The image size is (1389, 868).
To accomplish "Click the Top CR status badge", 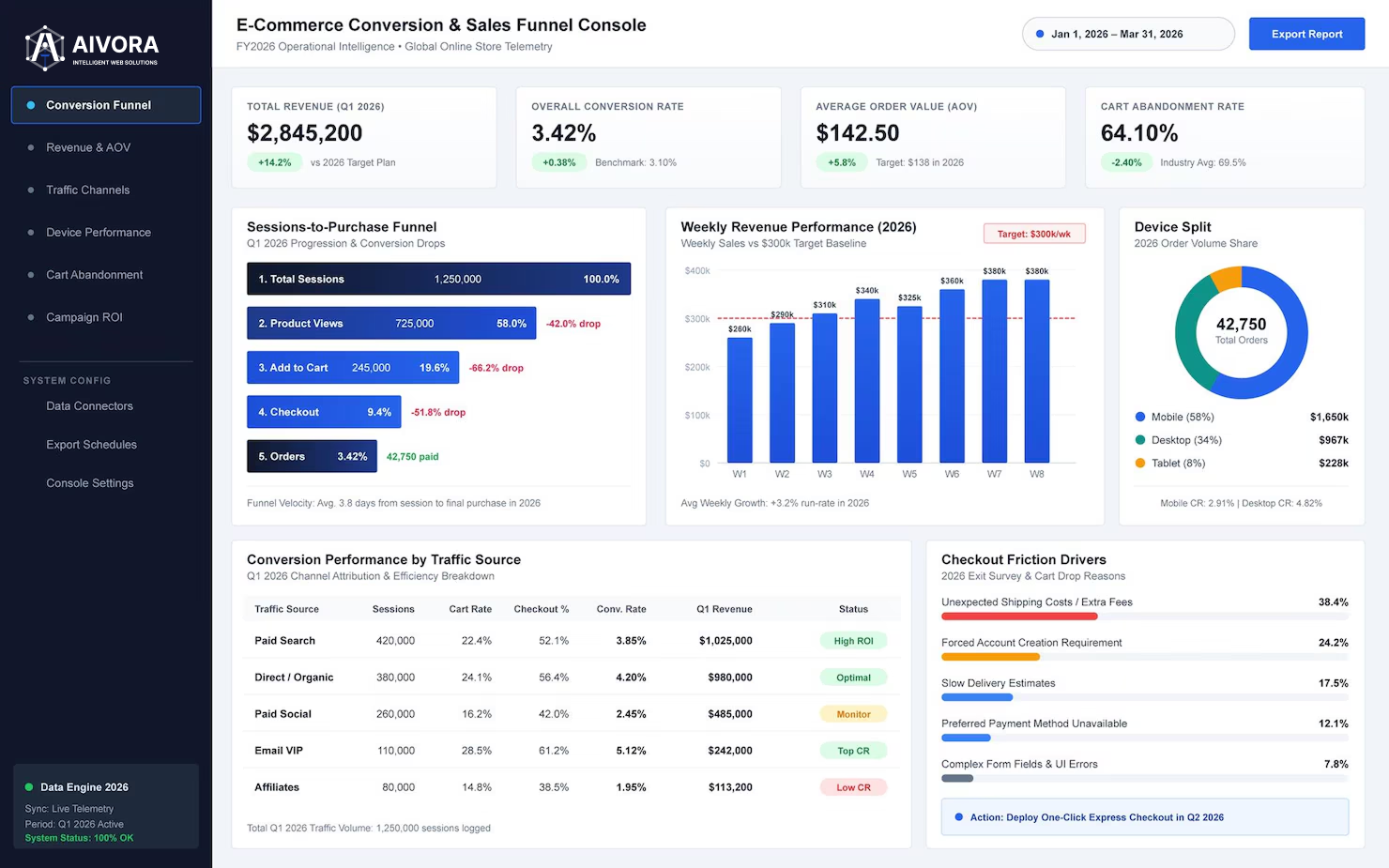I will click(x=853, y=751).
